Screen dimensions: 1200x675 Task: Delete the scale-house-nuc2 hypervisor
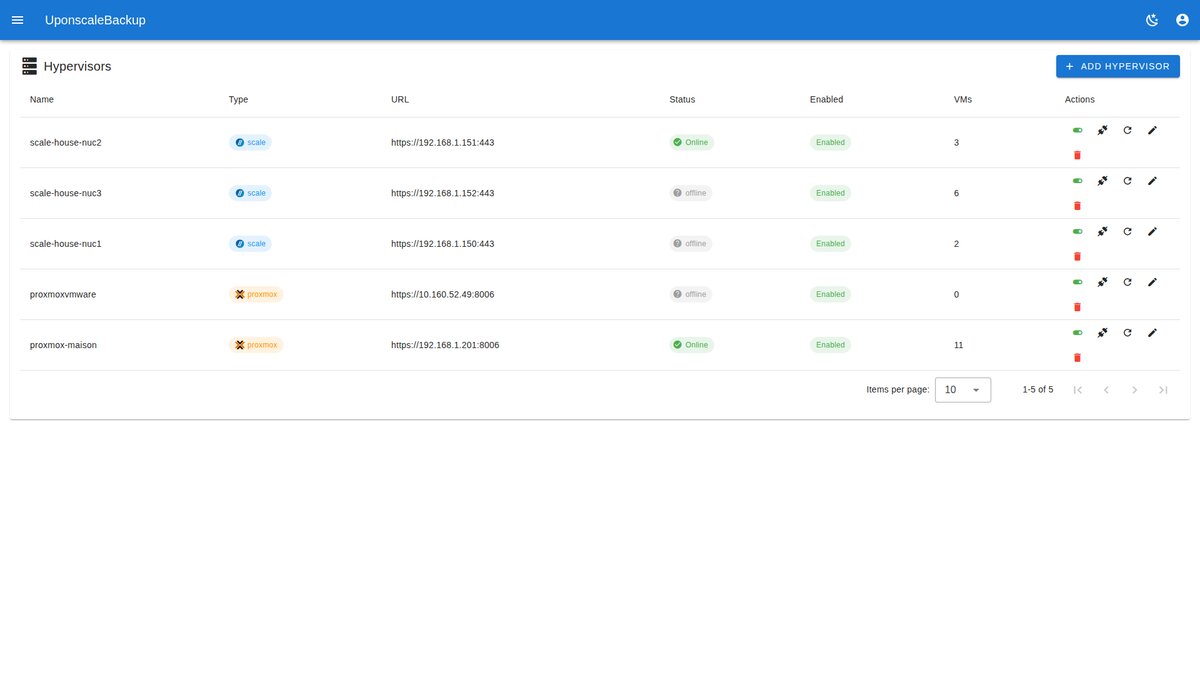click(1077, 155)
